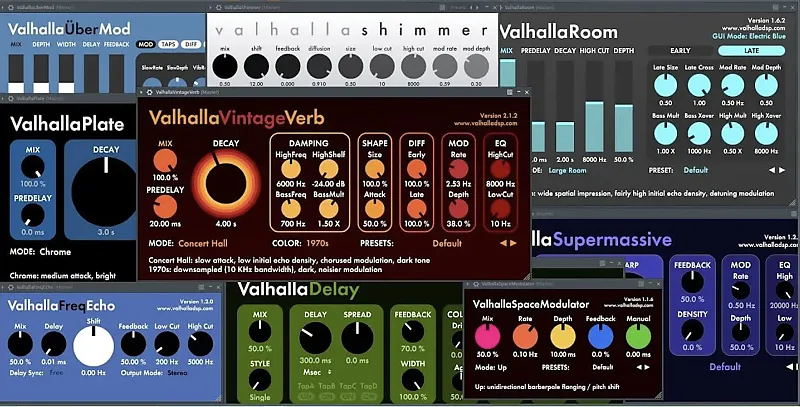Viewport: 800px width, 407px height.
Task: Open PRESET Default menu in ValhallaRoom
Action: 695,170
